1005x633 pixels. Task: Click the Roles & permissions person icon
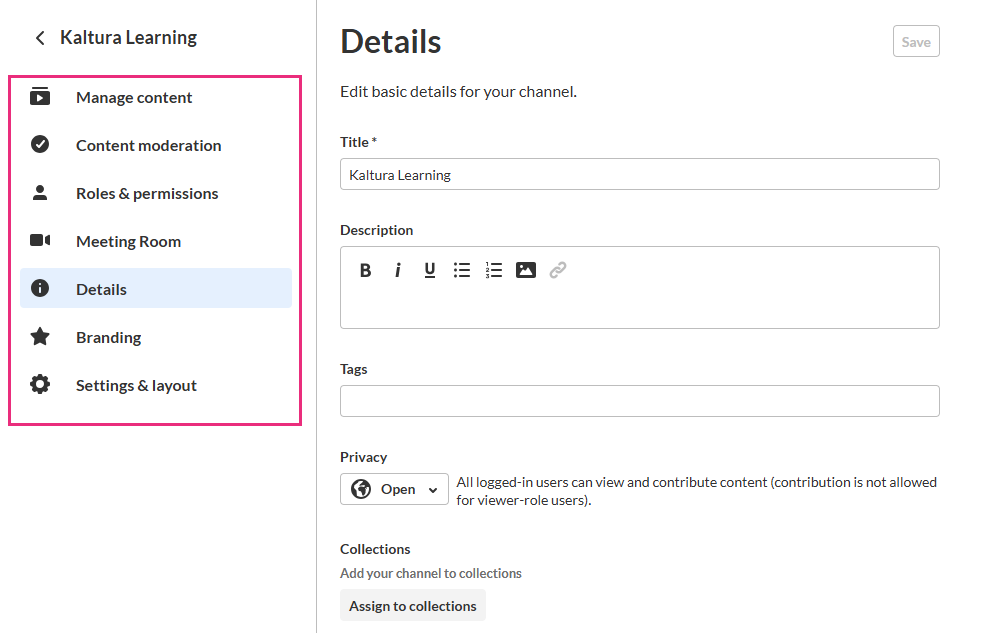(x=40, y=192)
